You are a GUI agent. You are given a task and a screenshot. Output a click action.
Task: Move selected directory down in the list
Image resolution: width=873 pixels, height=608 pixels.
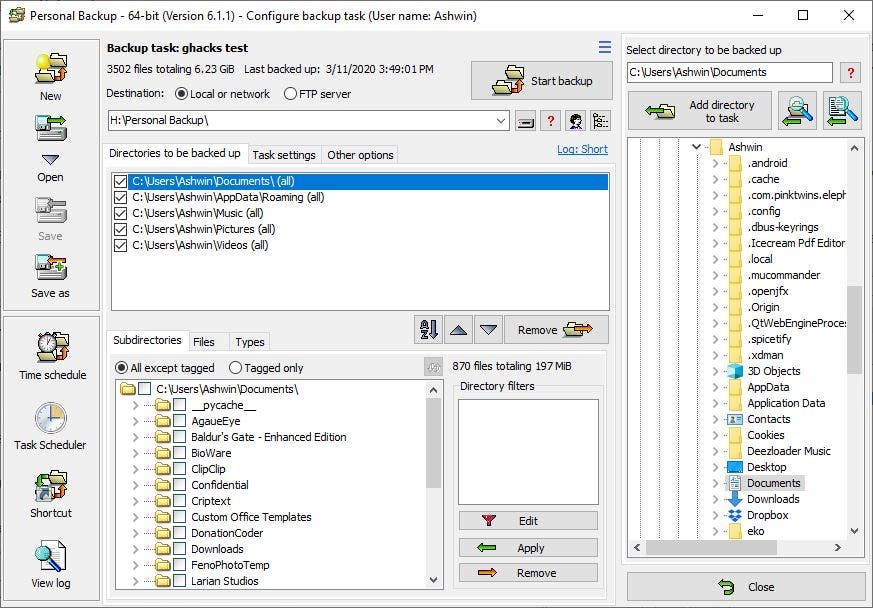488,330
